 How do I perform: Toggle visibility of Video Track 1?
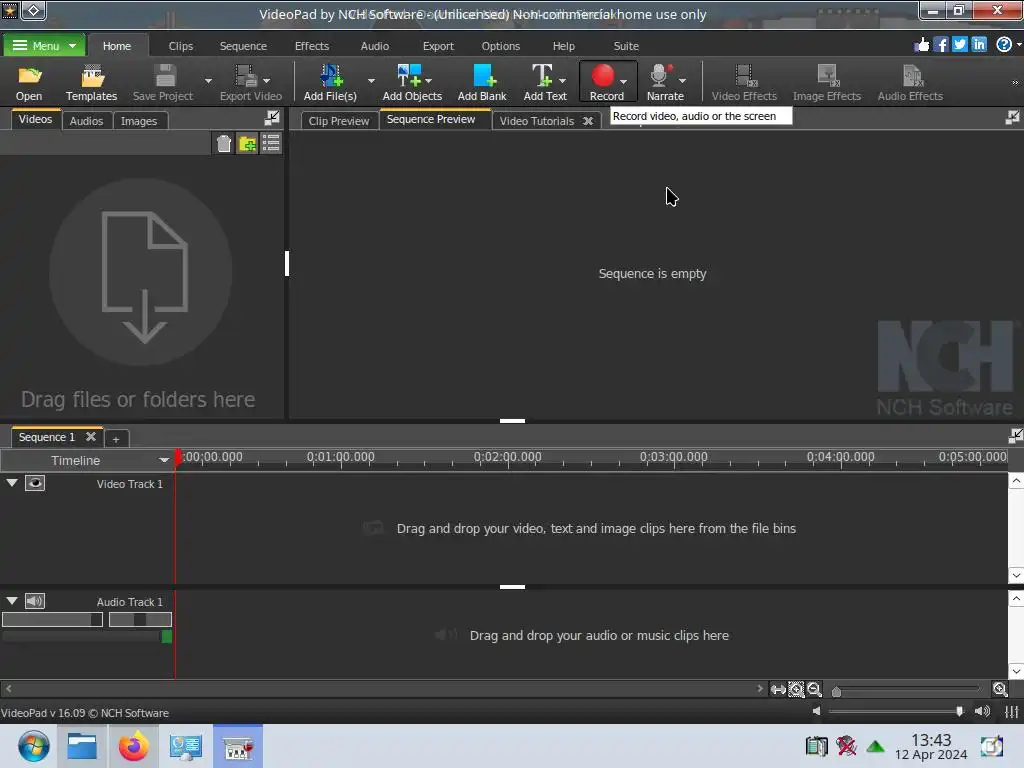35,483
